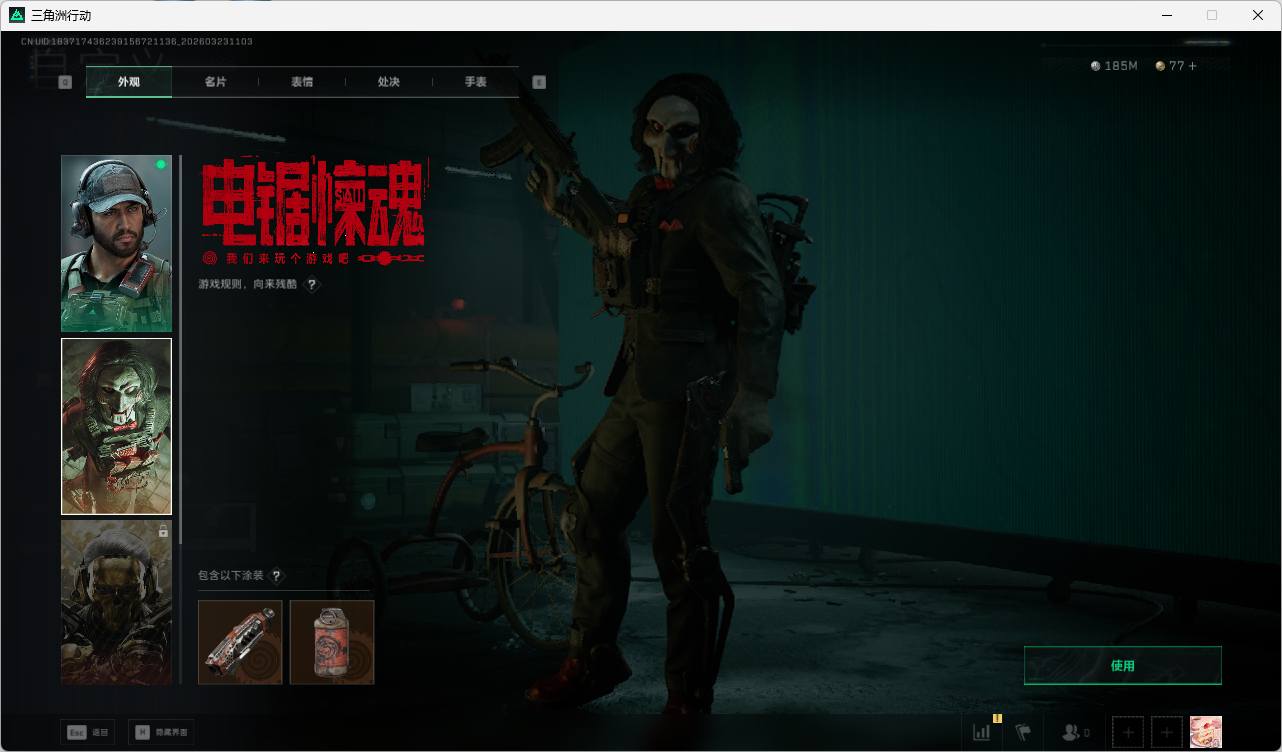
Task: Select the bearded operator default skin thumbnail
Action: coord(116,243)
